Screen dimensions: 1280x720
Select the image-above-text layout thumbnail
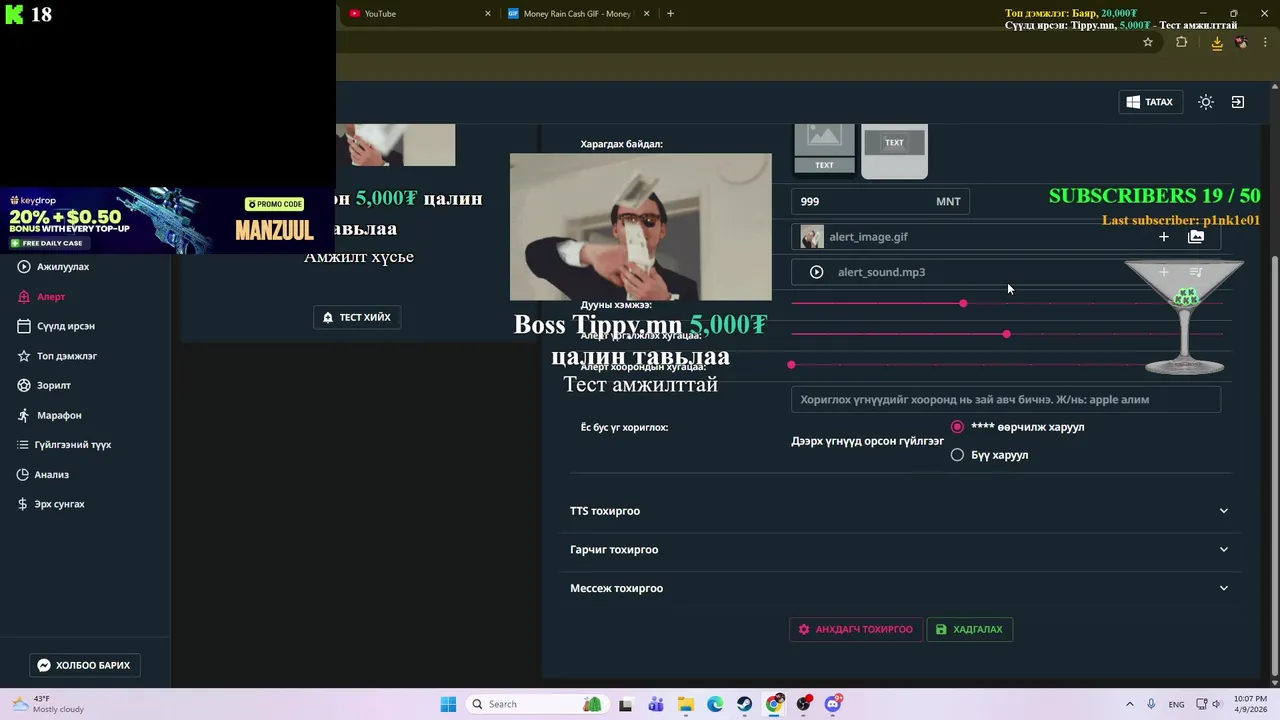824,149
